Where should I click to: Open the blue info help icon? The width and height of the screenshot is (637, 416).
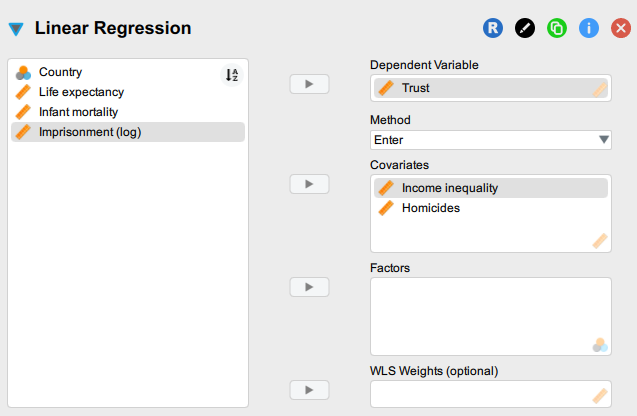pos(589,28)
